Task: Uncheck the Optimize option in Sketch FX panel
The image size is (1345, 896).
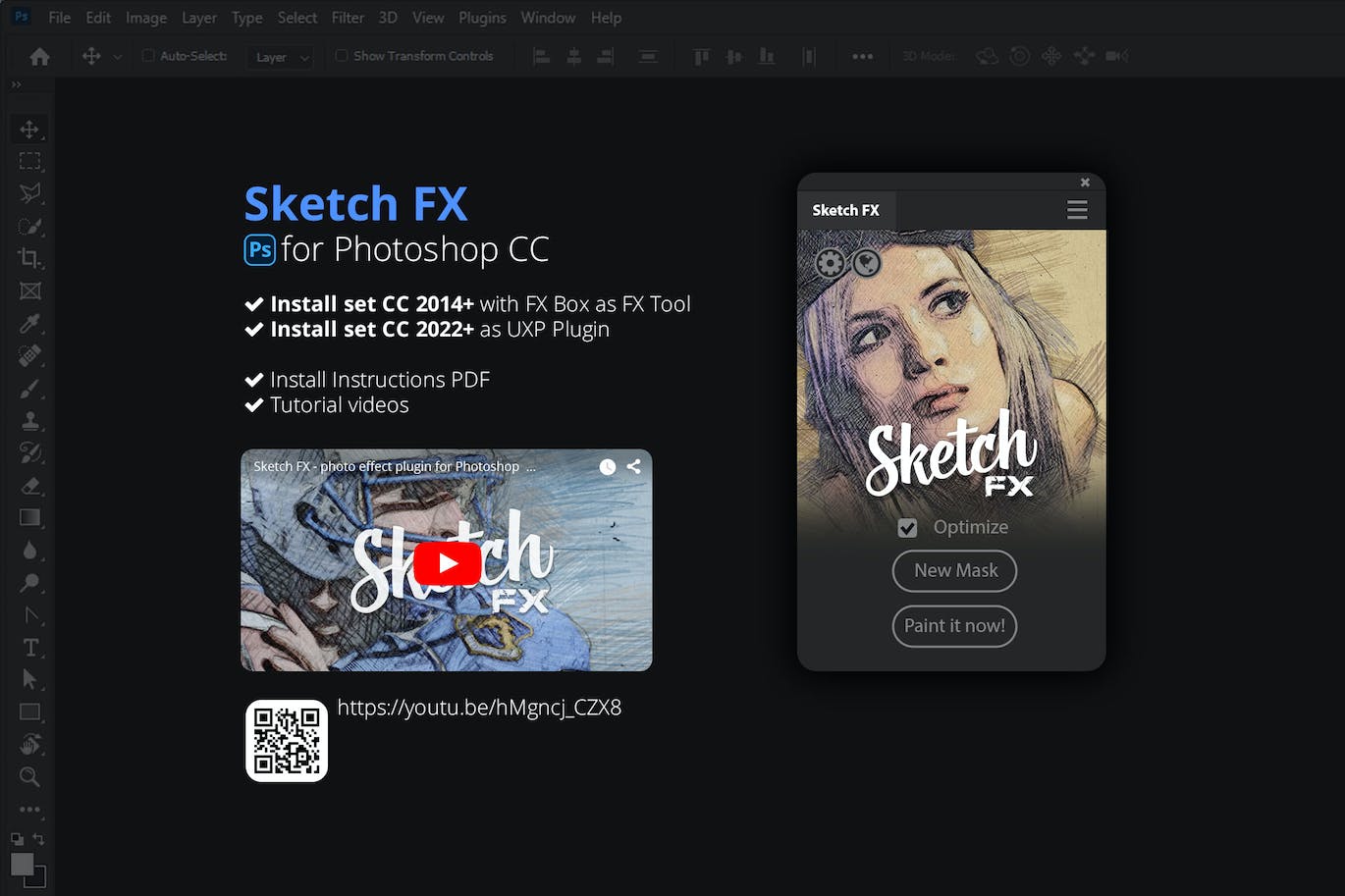Action: (907, 527)
